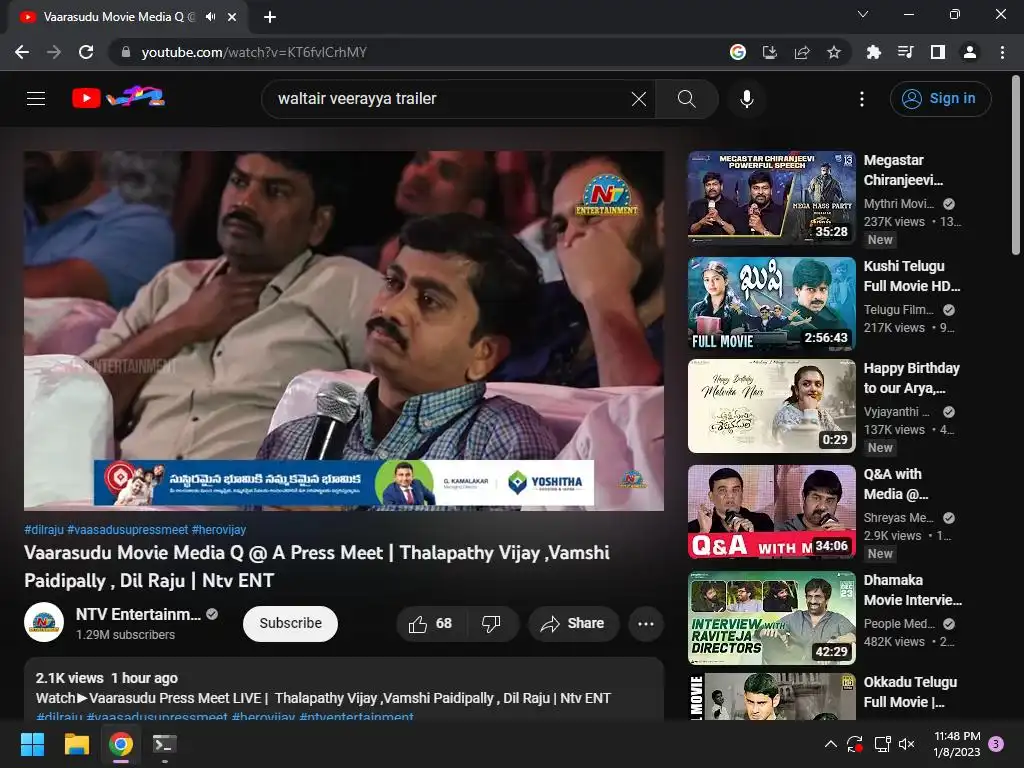The height and width of the screenshot is (768, 1024).
Task: Click Happy Birthday to our Arya title
Action: tap(912, 378)
